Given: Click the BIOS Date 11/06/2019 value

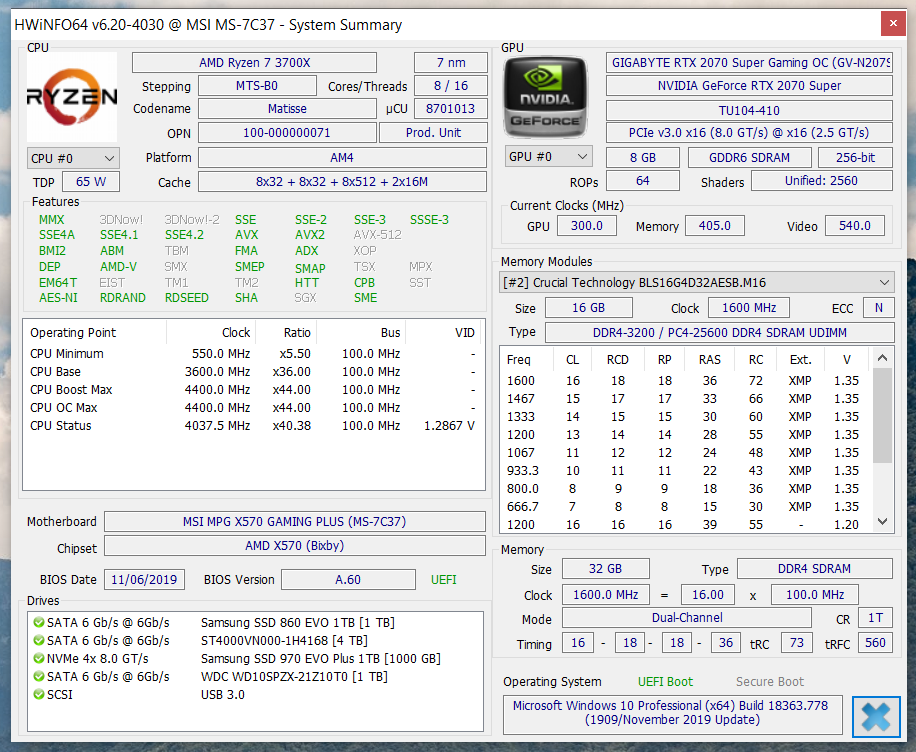Looking at the screenshot, I should coord(144,580).
